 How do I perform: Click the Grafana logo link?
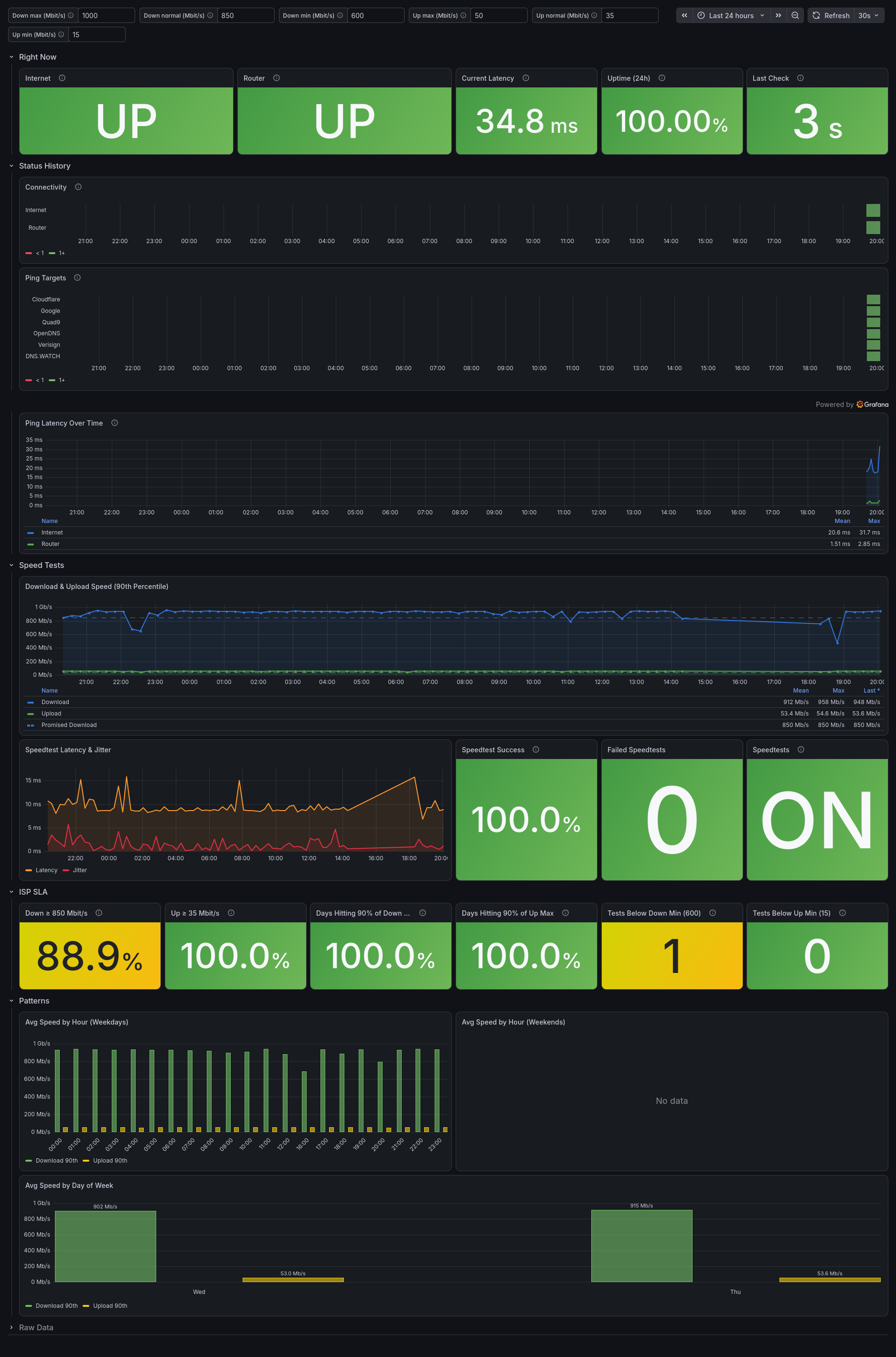coord(872,405)
